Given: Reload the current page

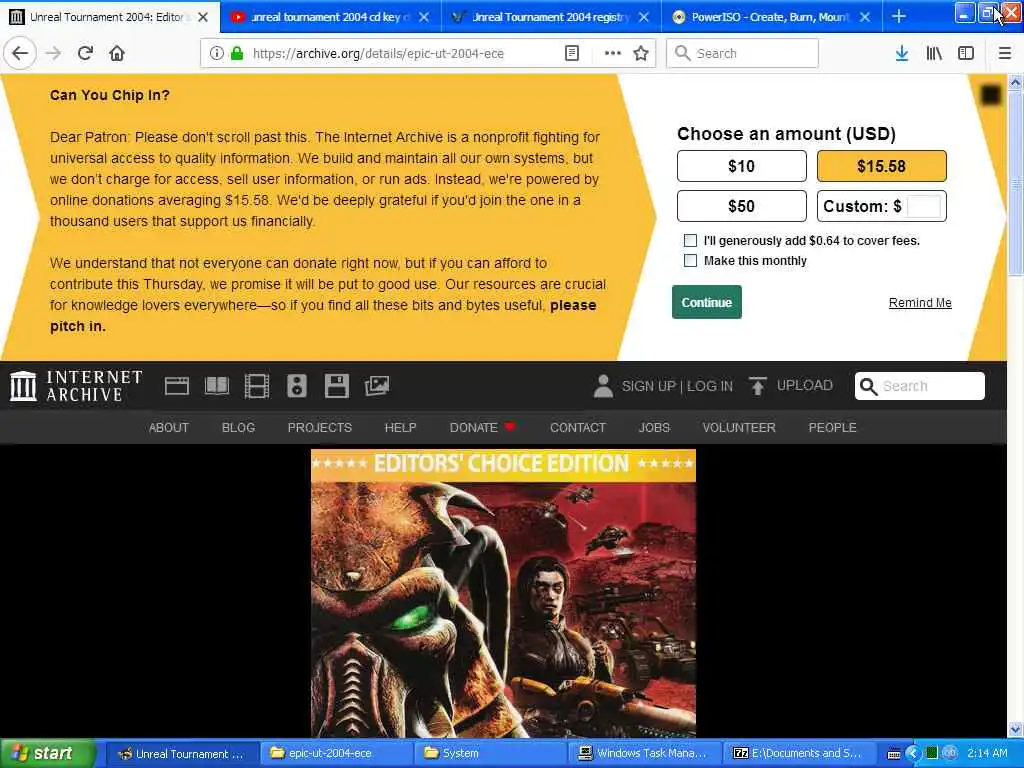Looking at the screenshot, I should click(85, 53).
